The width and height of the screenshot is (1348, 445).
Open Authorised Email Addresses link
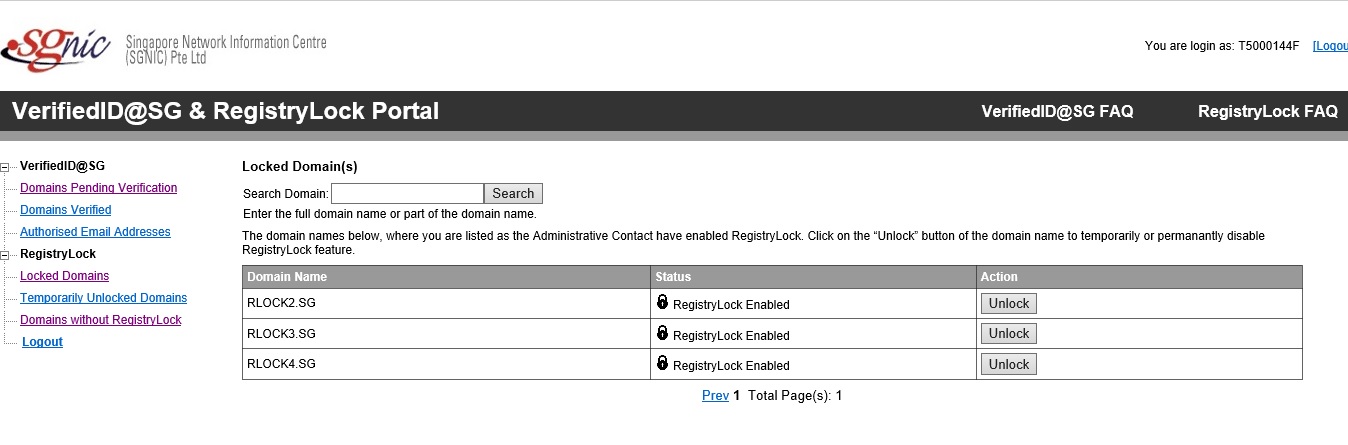[95, 232]
